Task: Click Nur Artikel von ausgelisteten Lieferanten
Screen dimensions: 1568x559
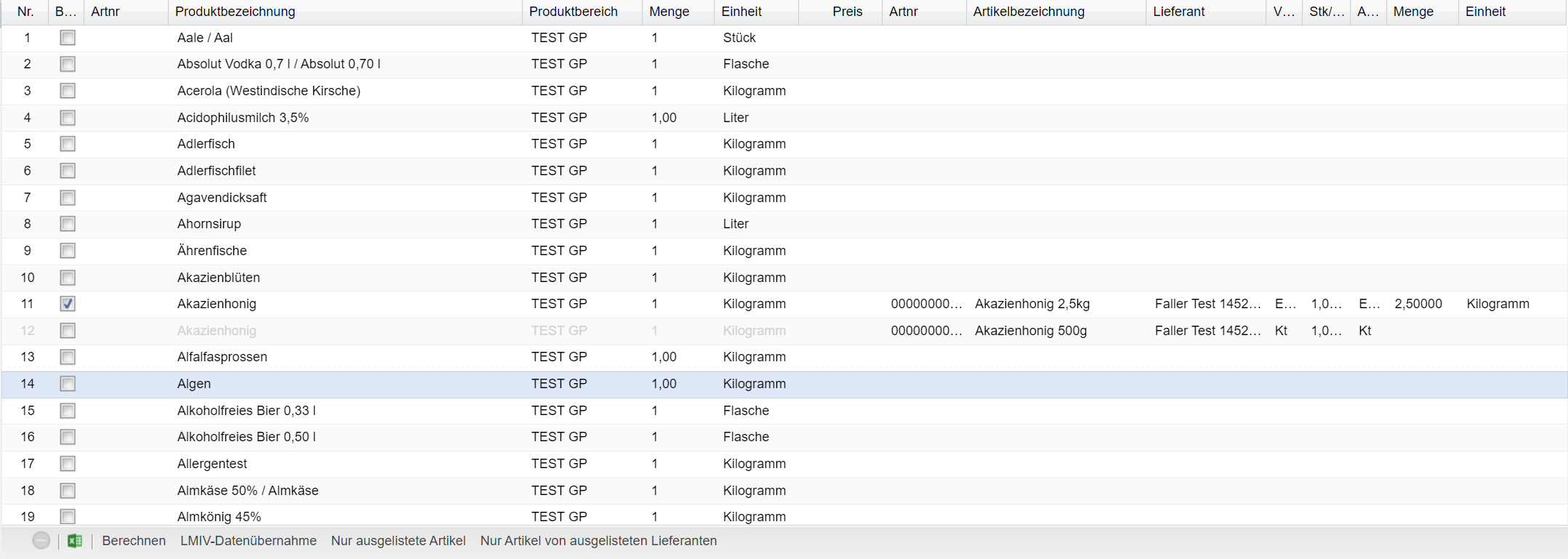Action: pos(598,541)
